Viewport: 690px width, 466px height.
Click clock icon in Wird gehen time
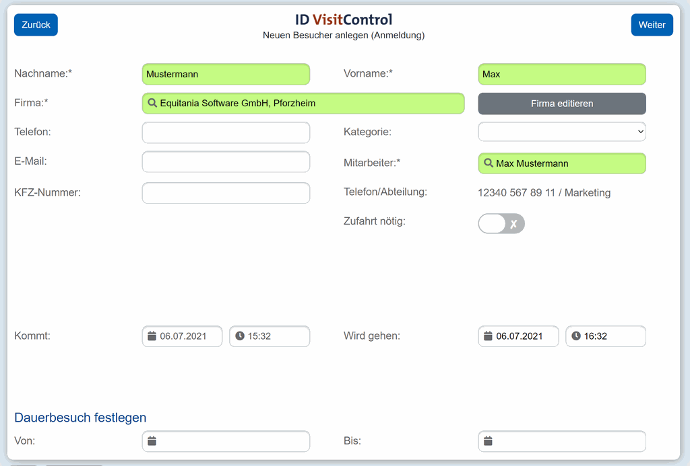(576, 336)
